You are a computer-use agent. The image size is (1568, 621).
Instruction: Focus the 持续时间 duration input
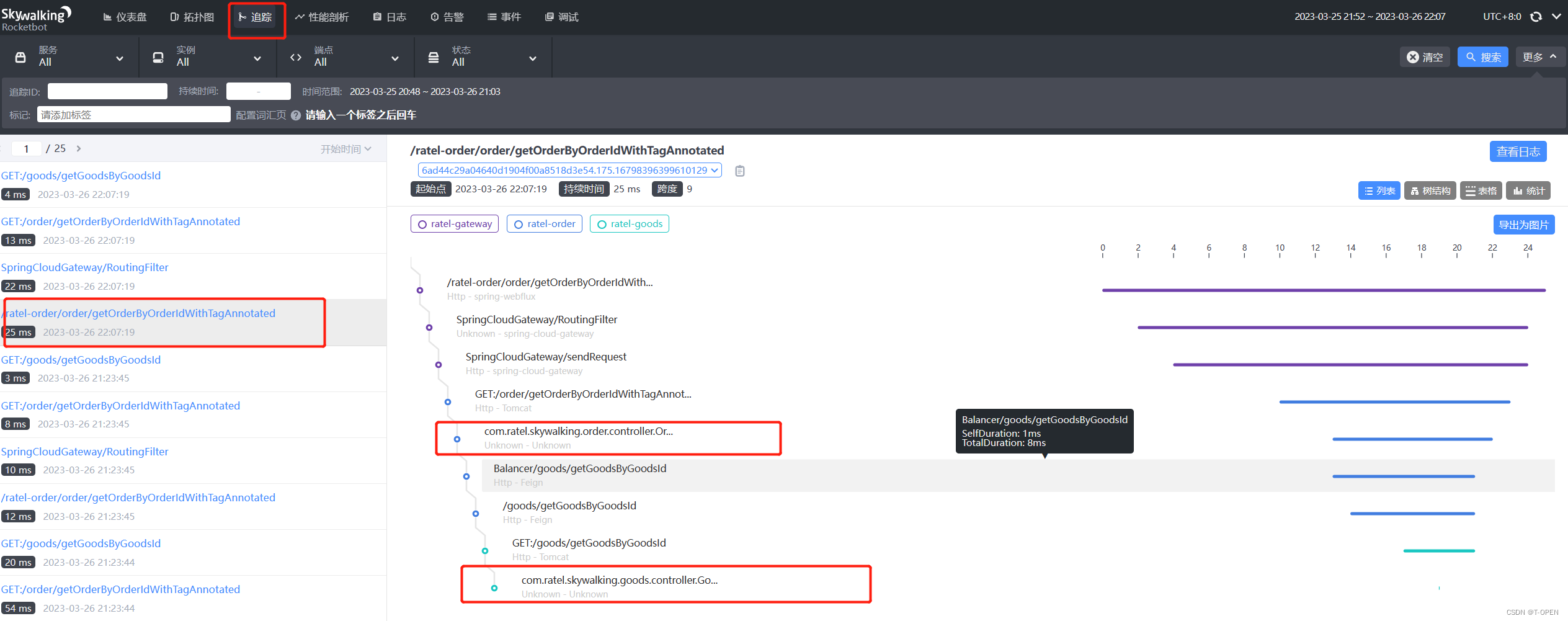[258, 91]
